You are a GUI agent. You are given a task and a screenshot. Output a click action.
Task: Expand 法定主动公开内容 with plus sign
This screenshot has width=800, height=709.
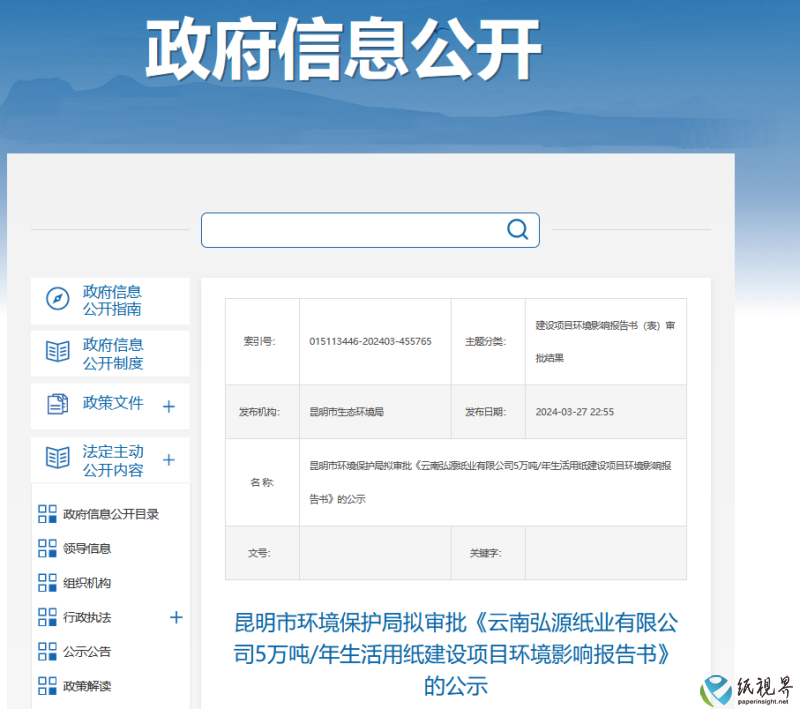coord(169,460)
